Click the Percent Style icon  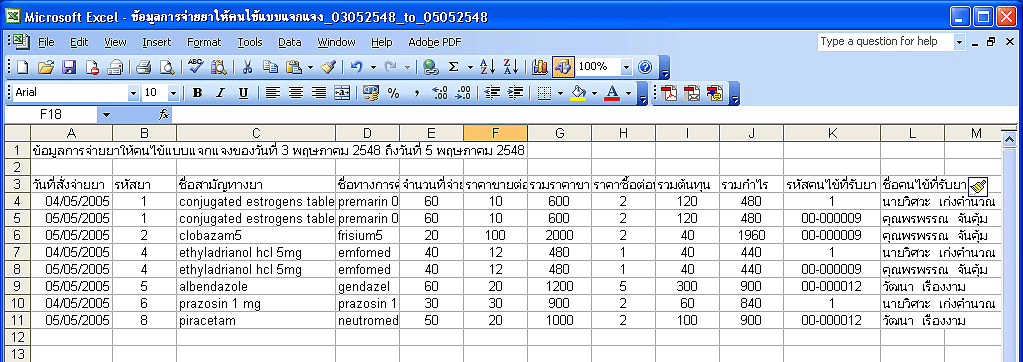[x=393, y=93]
